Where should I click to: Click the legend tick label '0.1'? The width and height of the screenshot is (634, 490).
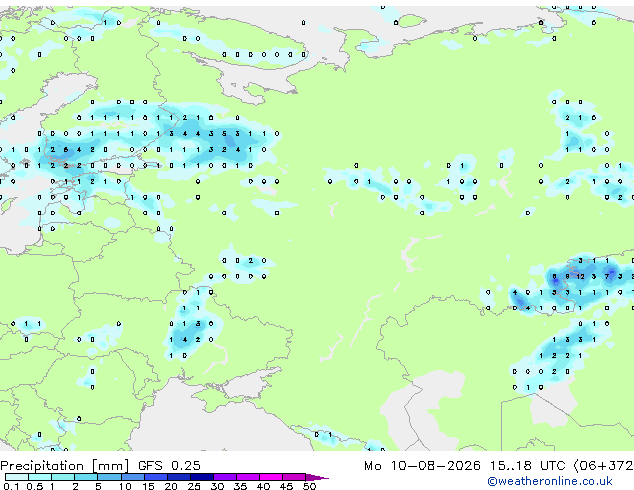point(11,486)
